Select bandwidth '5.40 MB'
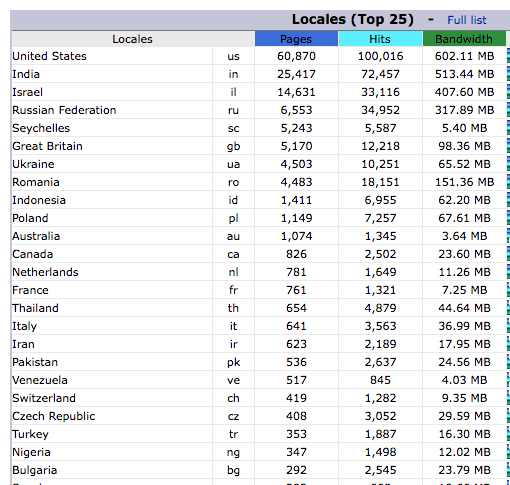510x485 pixels. tap(464, 128)
